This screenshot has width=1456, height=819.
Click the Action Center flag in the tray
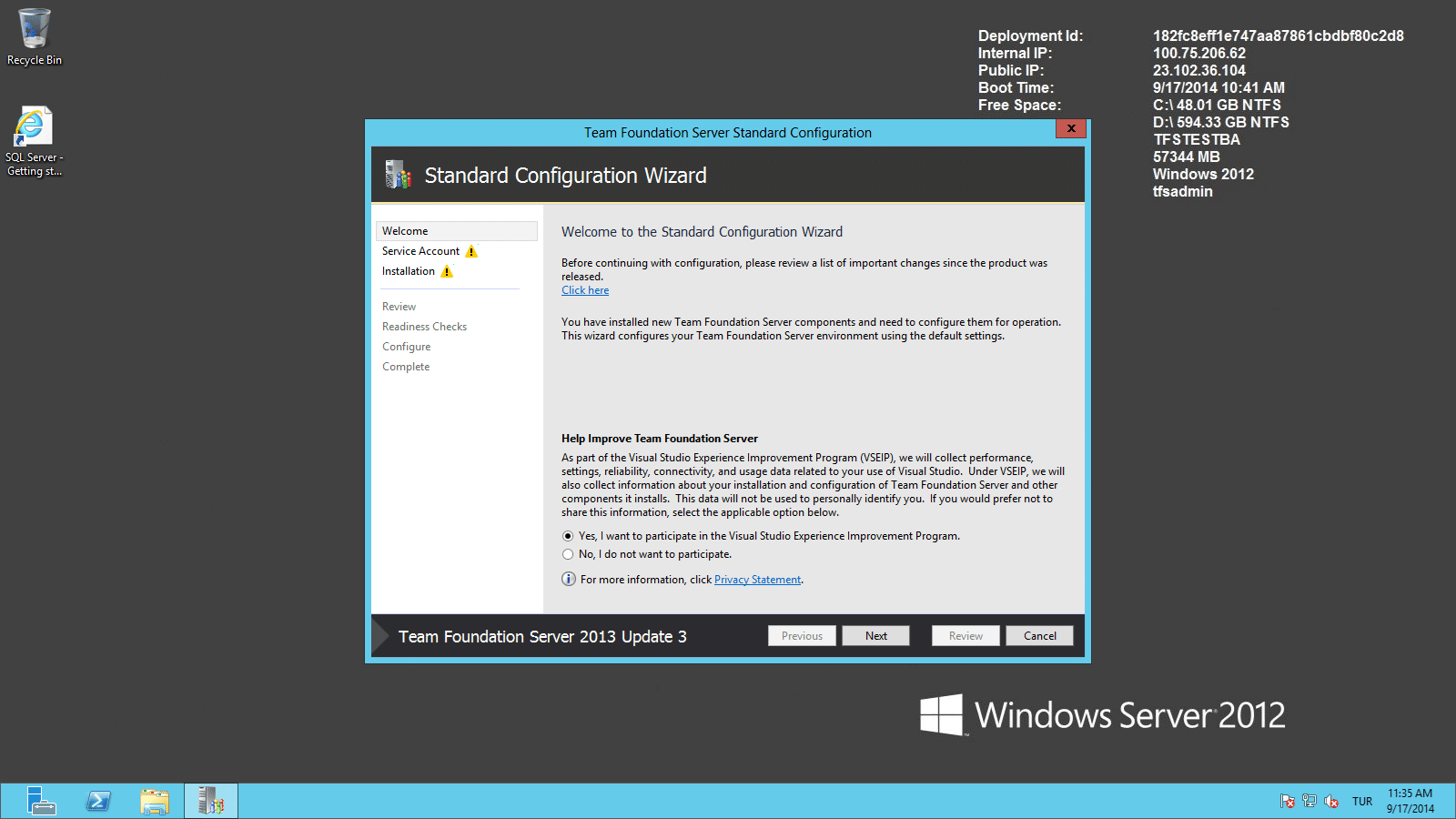click(1289, 801)
